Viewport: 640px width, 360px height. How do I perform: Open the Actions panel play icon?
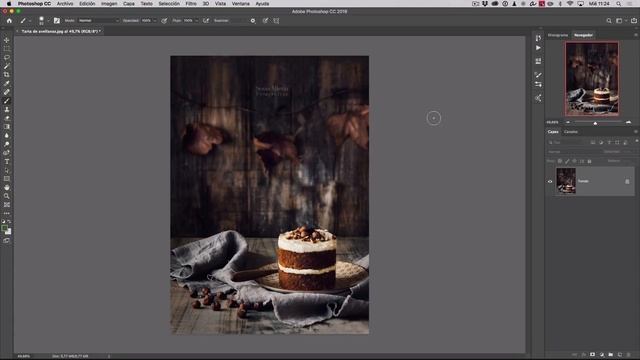[x=538, y=48]
